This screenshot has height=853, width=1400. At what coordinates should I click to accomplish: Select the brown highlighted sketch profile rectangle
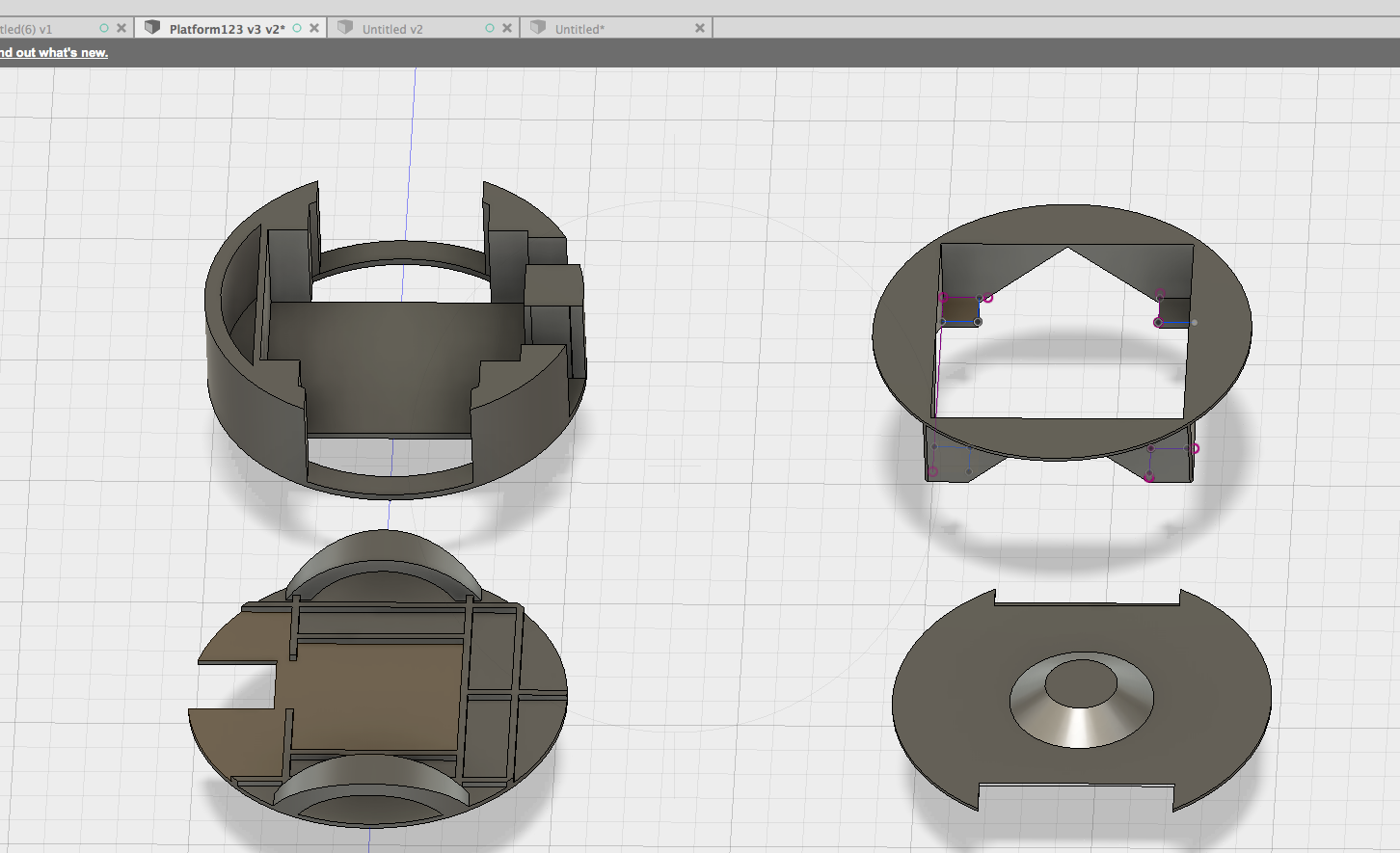pos(959,311)
